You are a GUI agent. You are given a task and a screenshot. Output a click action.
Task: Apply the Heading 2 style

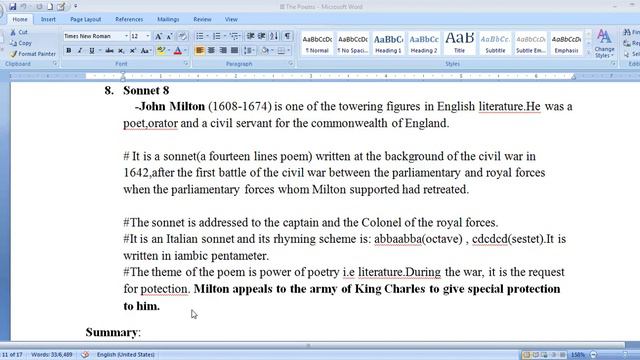click(424, 44)
